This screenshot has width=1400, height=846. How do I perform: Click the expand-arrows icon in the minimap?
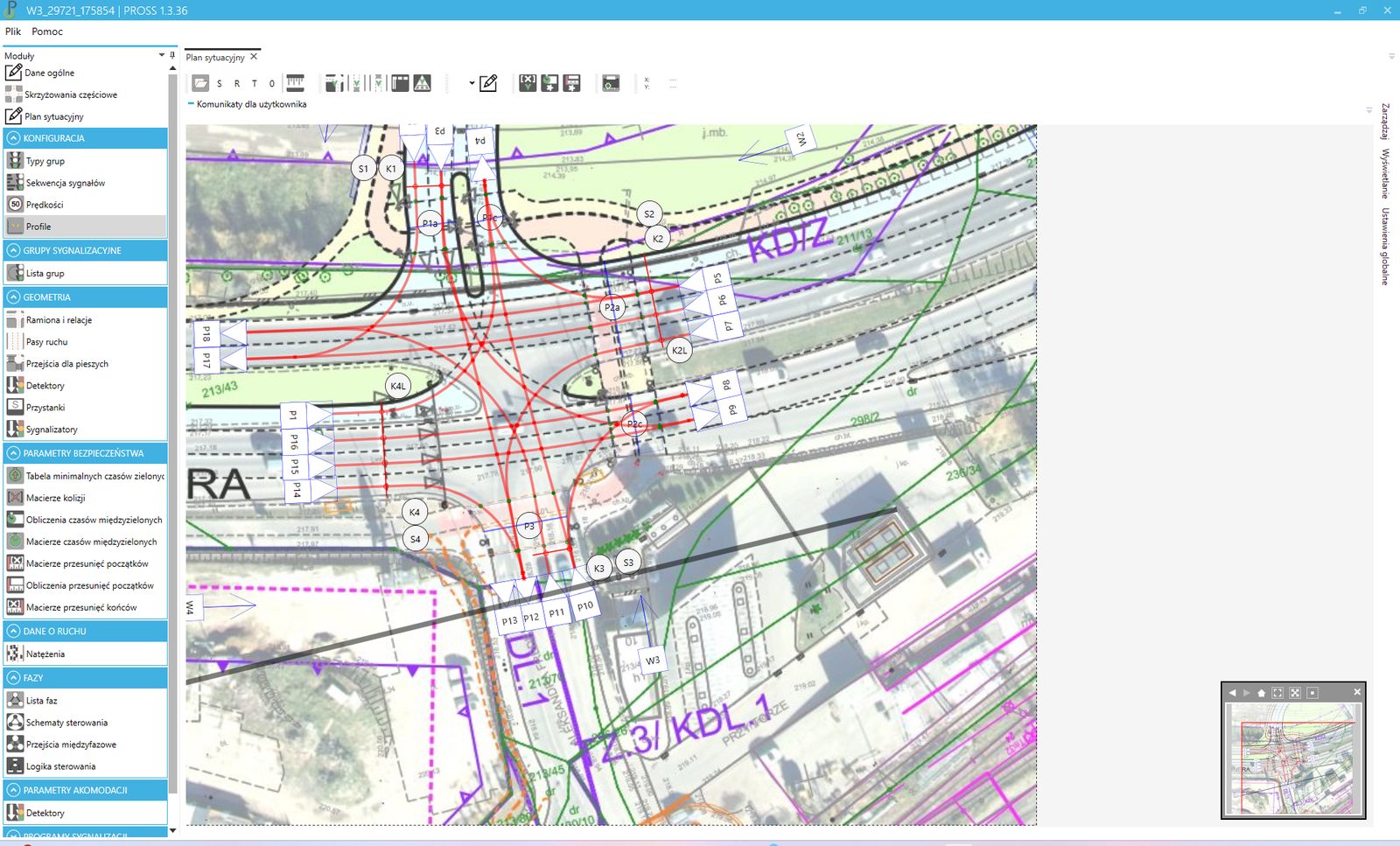[x=1295, y=692]
